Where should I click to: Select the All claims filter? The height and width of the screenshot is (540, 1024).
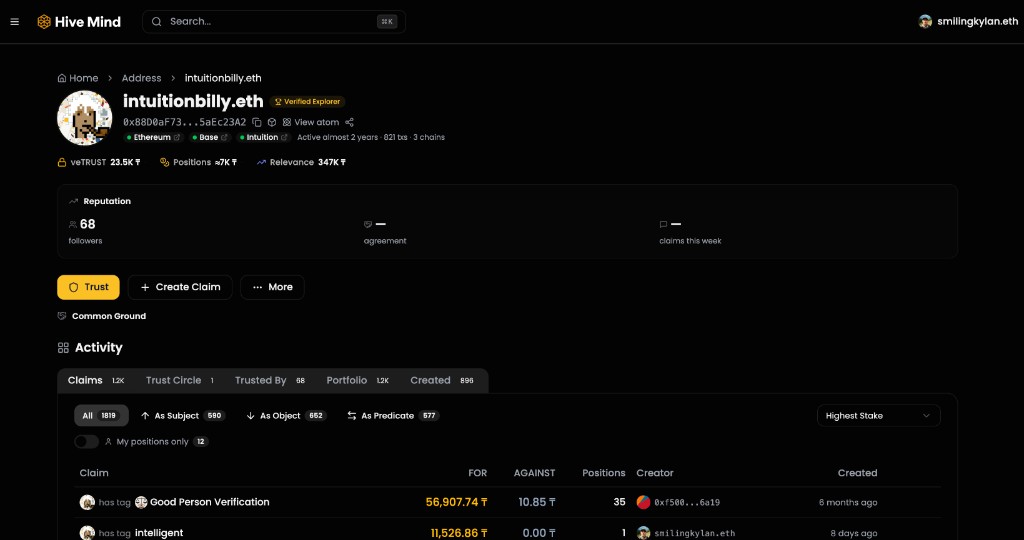(x=101, y=416)
